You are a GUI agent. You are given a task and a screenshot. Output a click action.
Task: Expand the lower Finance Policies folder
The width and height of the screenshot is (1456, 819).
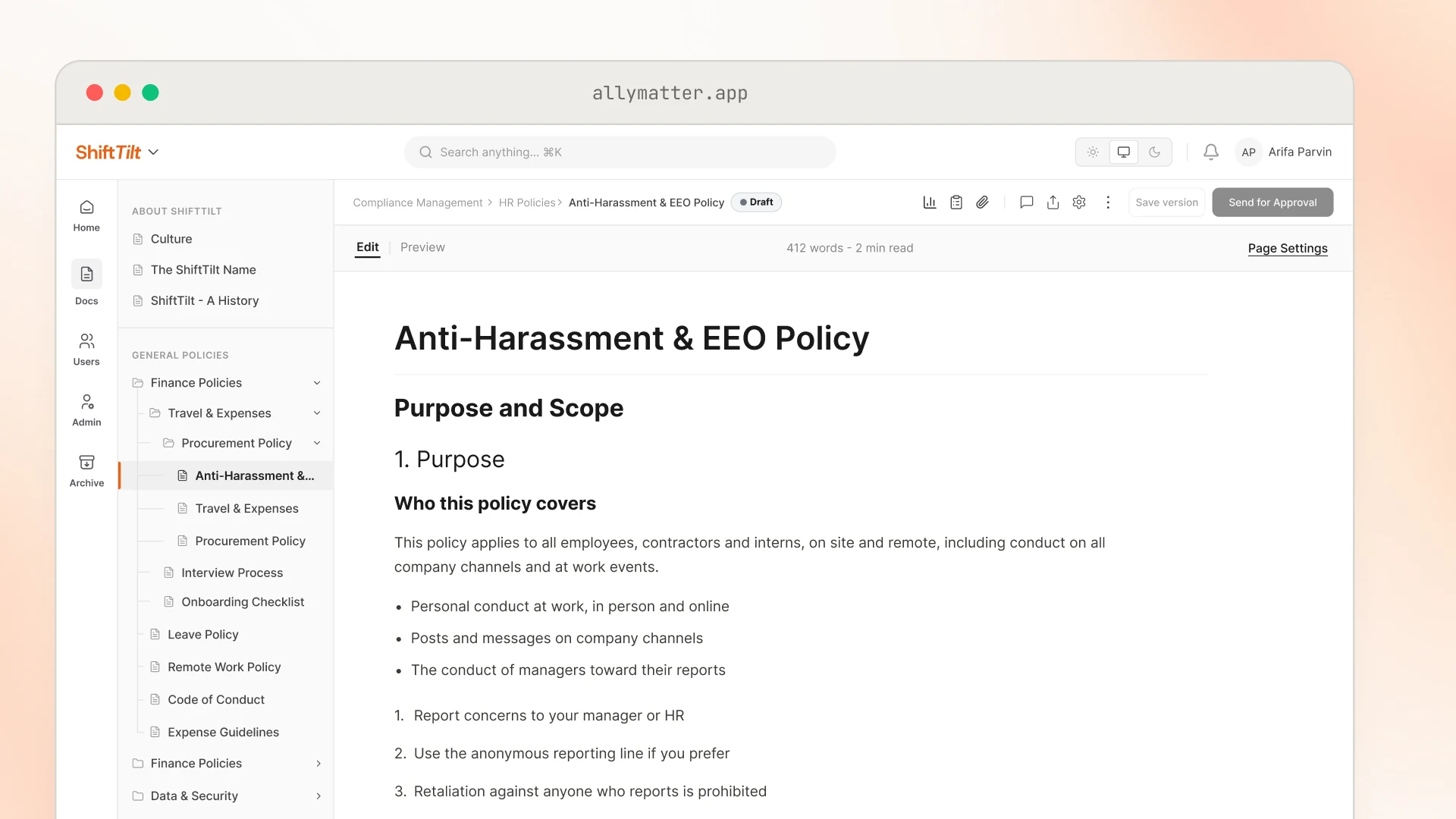click(x=318, y=764)
